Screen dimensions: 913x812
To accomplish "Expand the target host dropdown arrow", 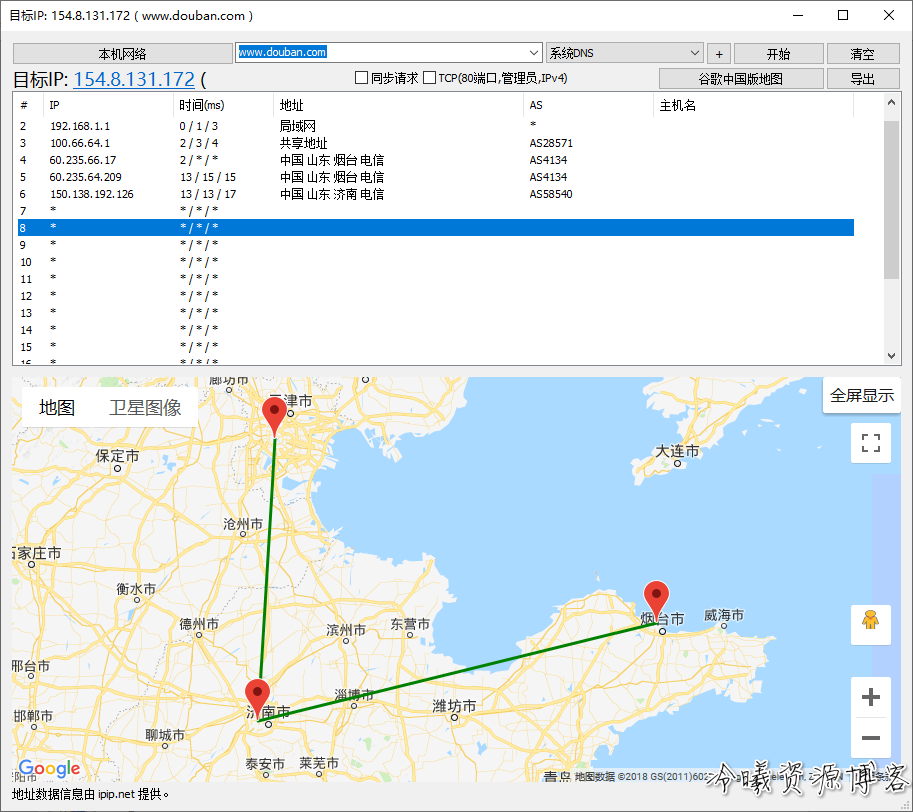I will pos(534,53).
